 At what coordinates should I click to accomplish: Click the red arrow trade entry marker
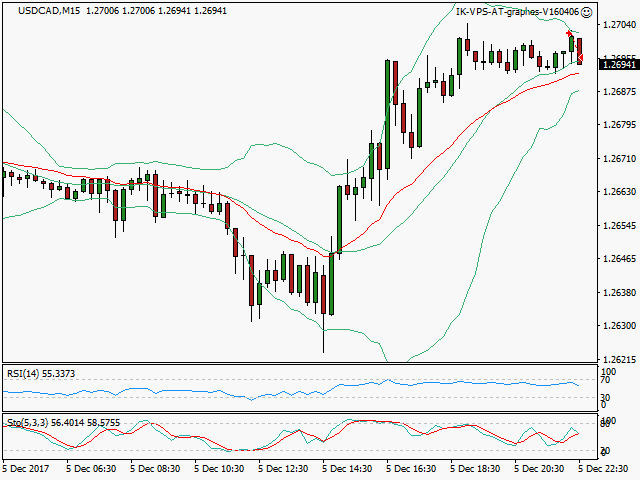point(569,34)
